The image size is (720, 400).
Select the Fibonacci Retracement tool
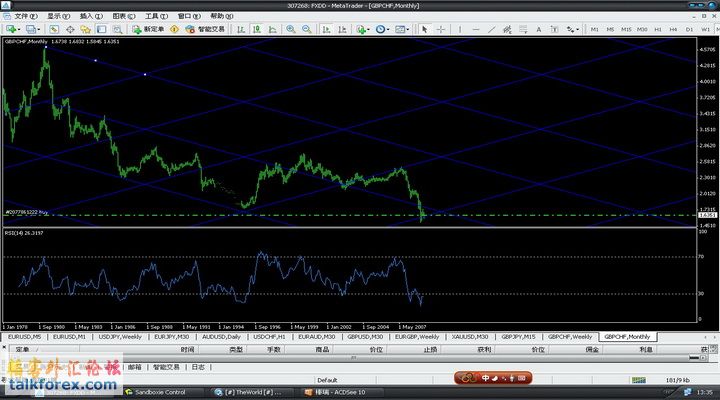click(523, 29)
